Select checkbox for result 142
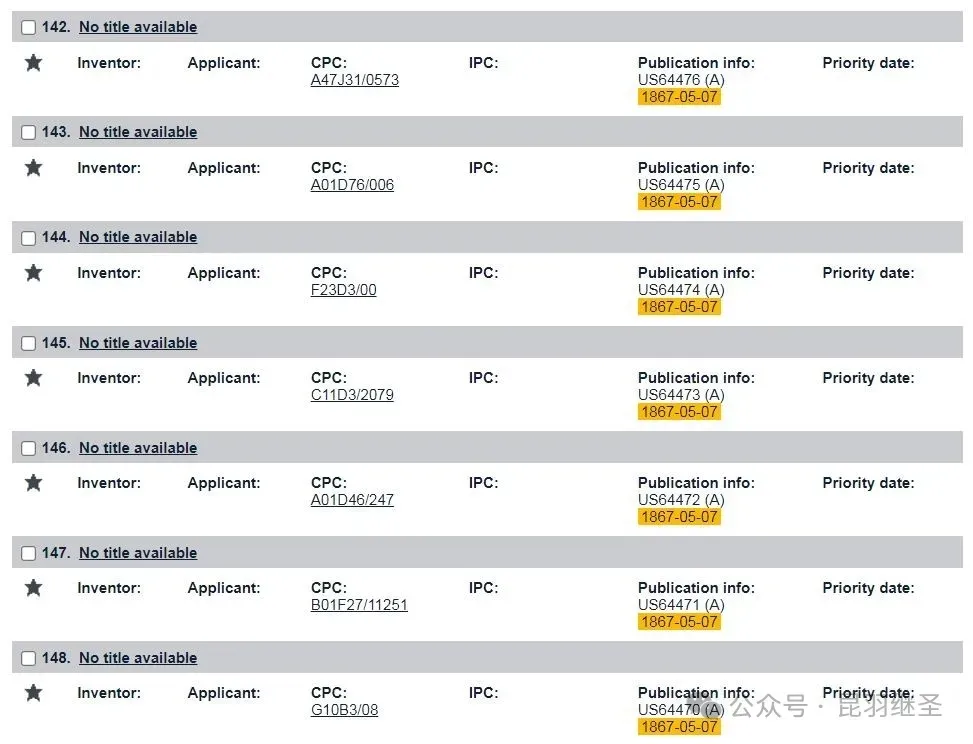Image resolution: width=973 pixels, height=744 pixels. point(28,28)
